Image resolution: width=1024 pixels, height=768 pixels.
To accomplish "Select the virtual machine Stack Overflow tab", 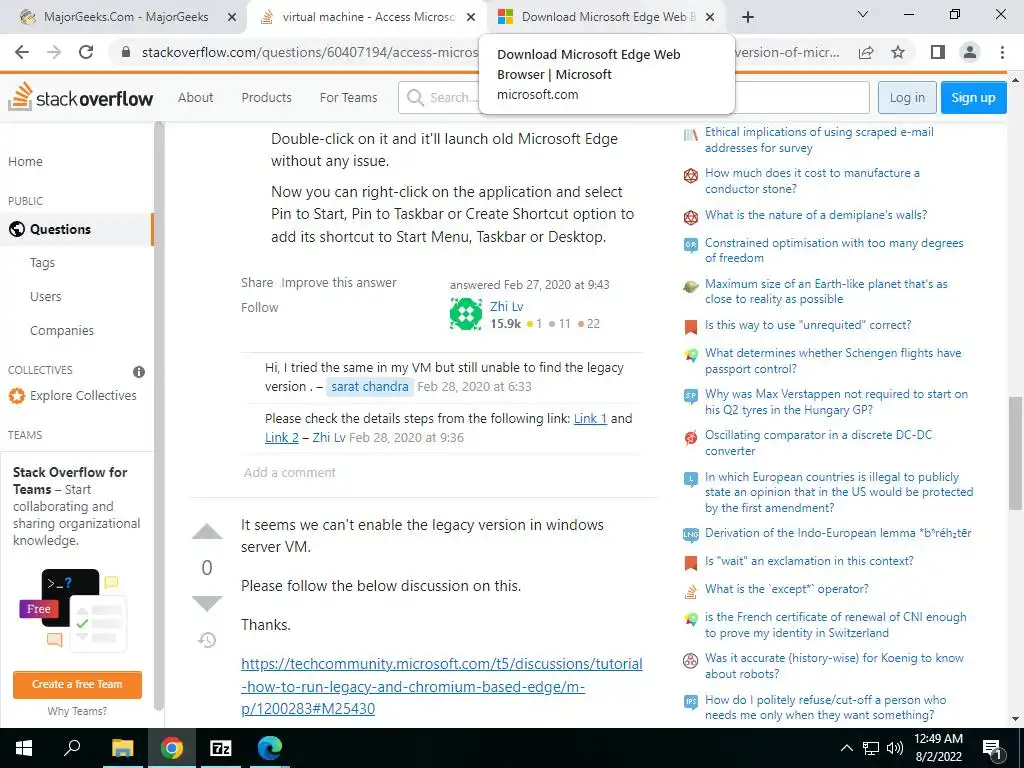I will 366,17.
